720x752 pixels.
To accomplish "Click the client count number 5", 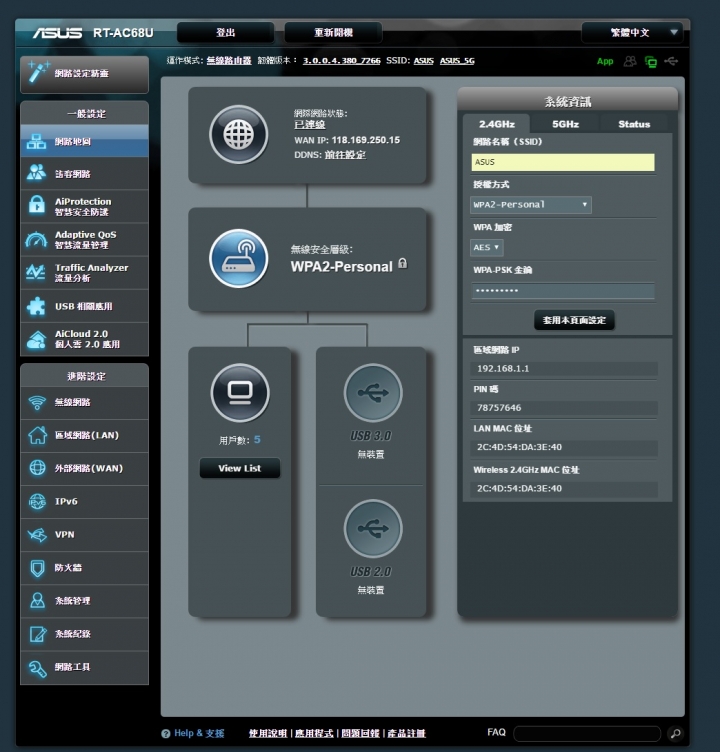I will 257,440.
